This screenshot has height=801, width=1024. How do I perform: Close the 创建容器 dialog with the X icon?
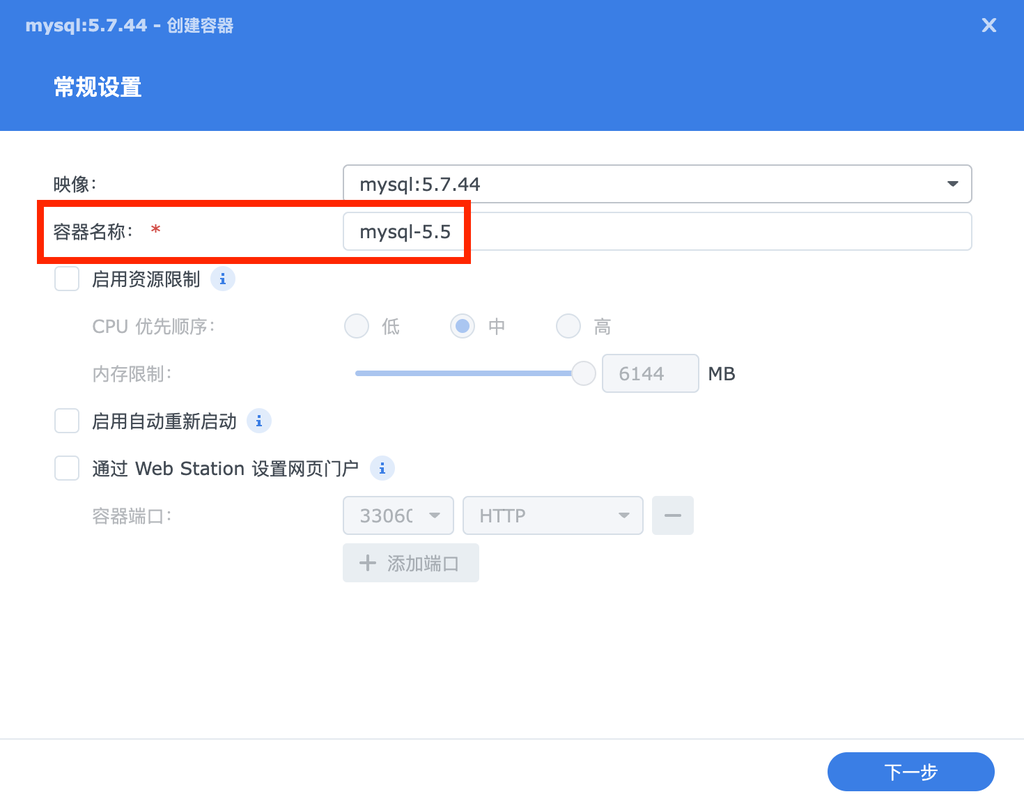tap(989, 25)
